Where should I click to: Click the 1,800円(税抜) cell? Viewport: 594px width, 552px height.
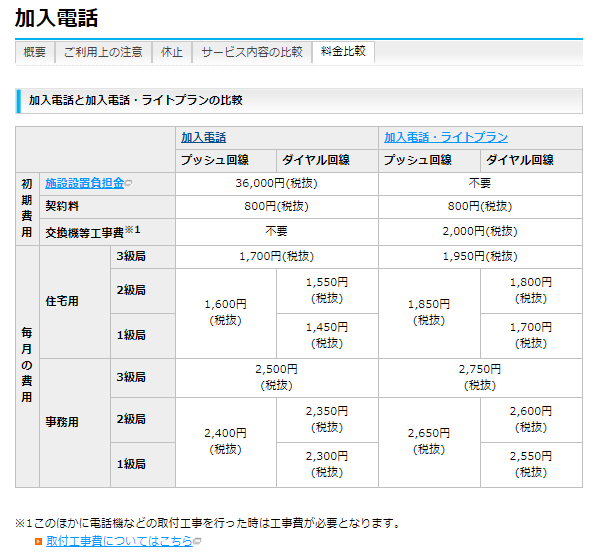click(x=531, y=290)
